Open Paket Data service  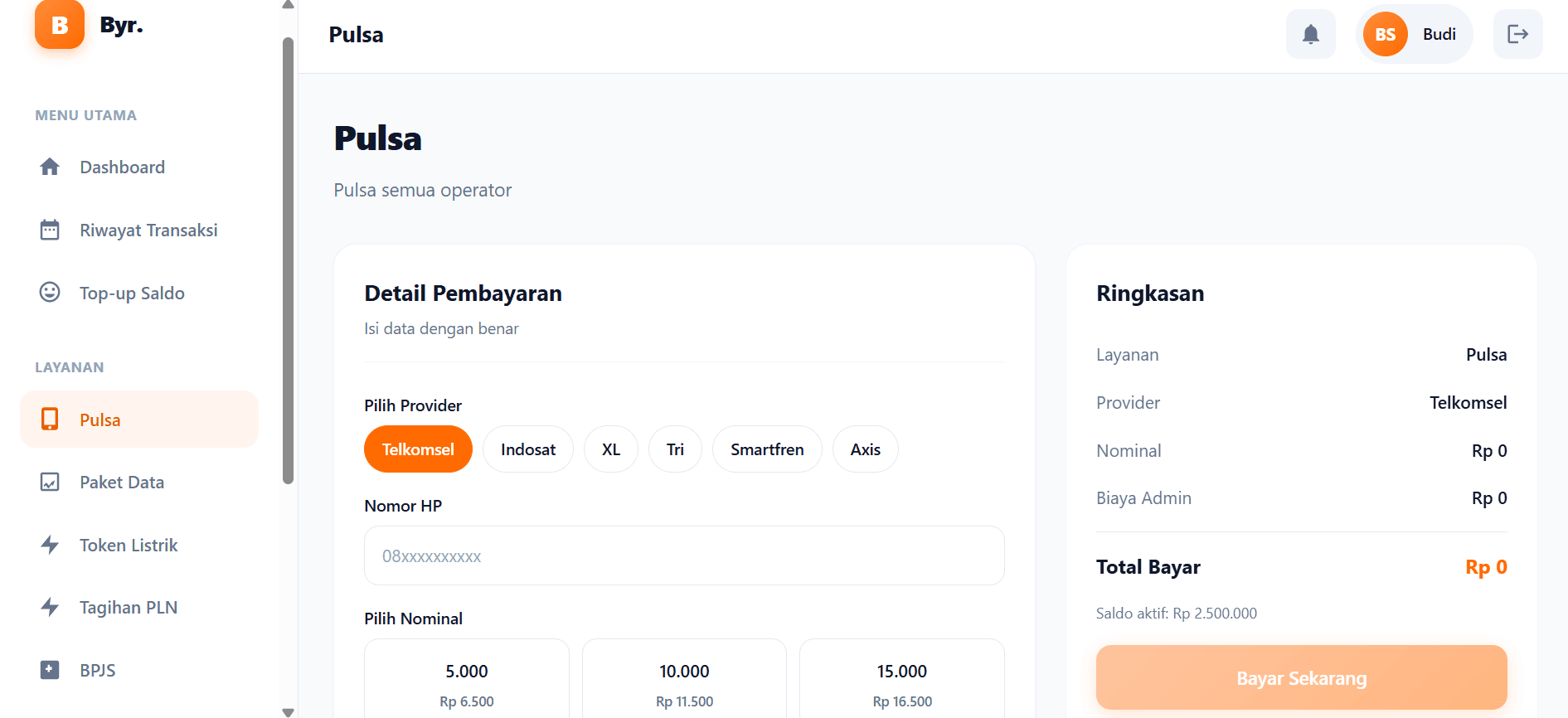[x=139, y=482]
